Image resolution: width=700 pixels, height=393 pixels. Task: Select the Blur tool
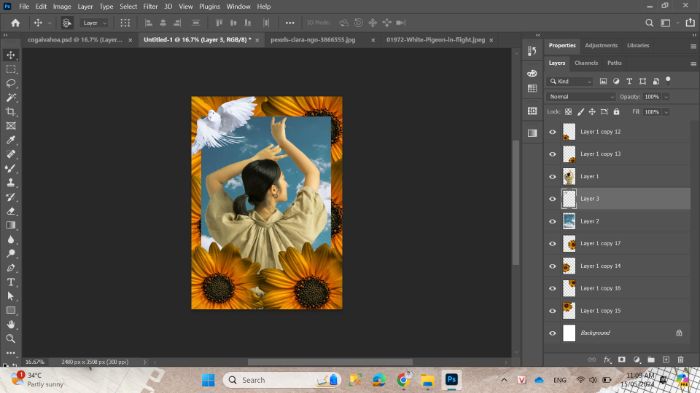(x=11, y=239)
